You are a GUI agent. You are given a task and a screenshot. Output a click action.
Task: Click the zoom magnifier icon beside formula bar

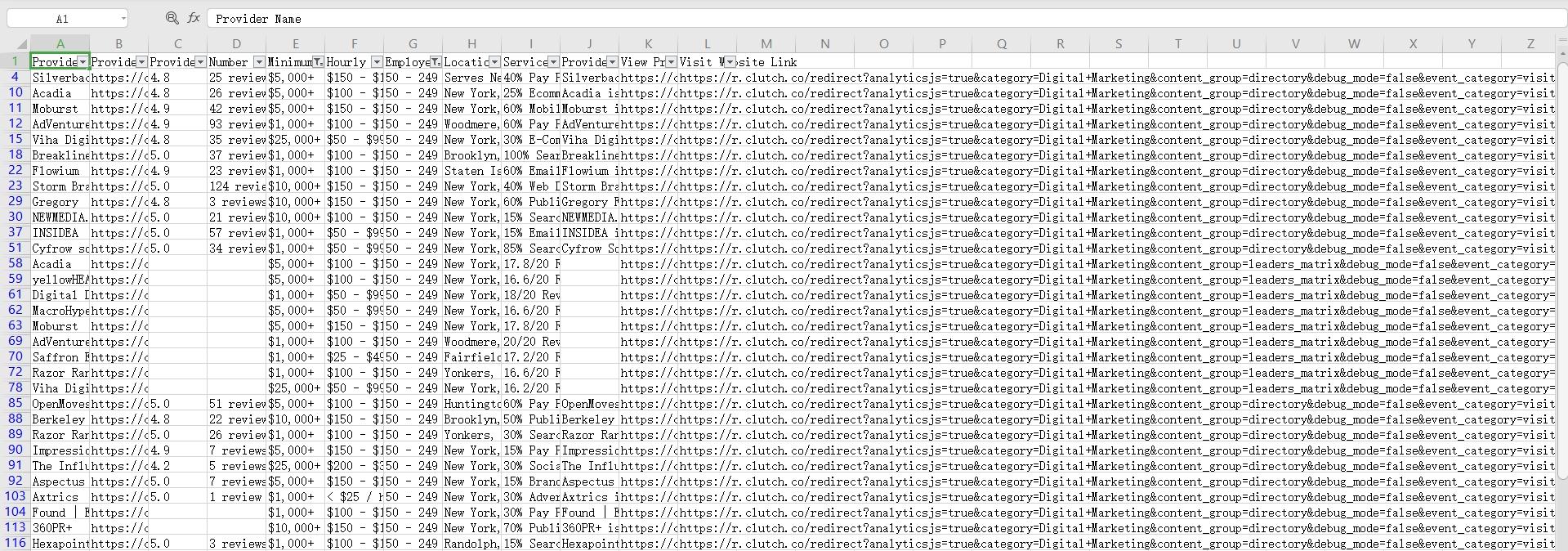coord(172,18)
